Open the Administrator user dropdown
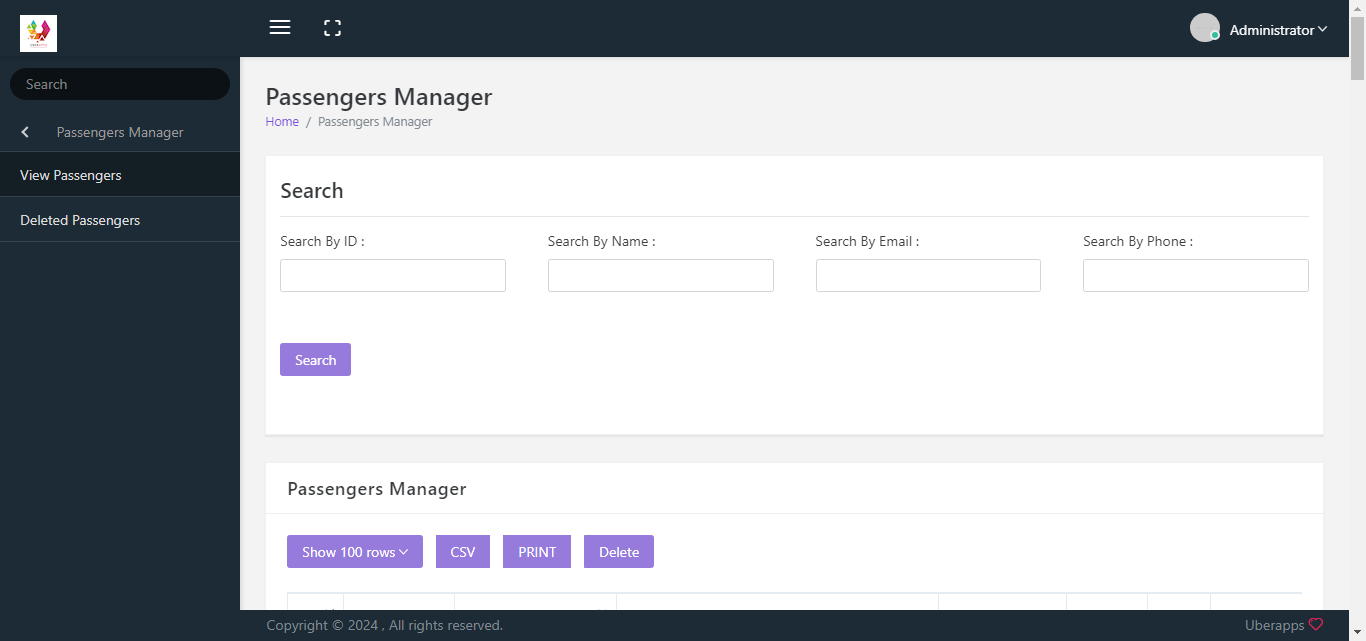Image resolution: width=1366 pixels, height=641 pixels. [x=1278, y=30]
